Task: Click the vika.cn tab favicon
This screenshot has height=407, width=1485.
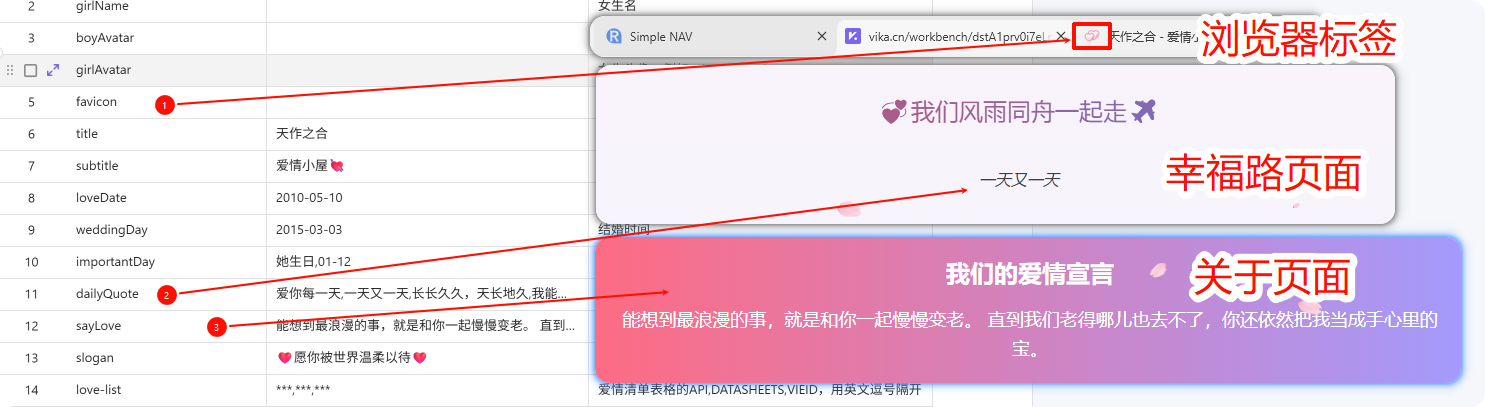Action: (x=852, y=36)
